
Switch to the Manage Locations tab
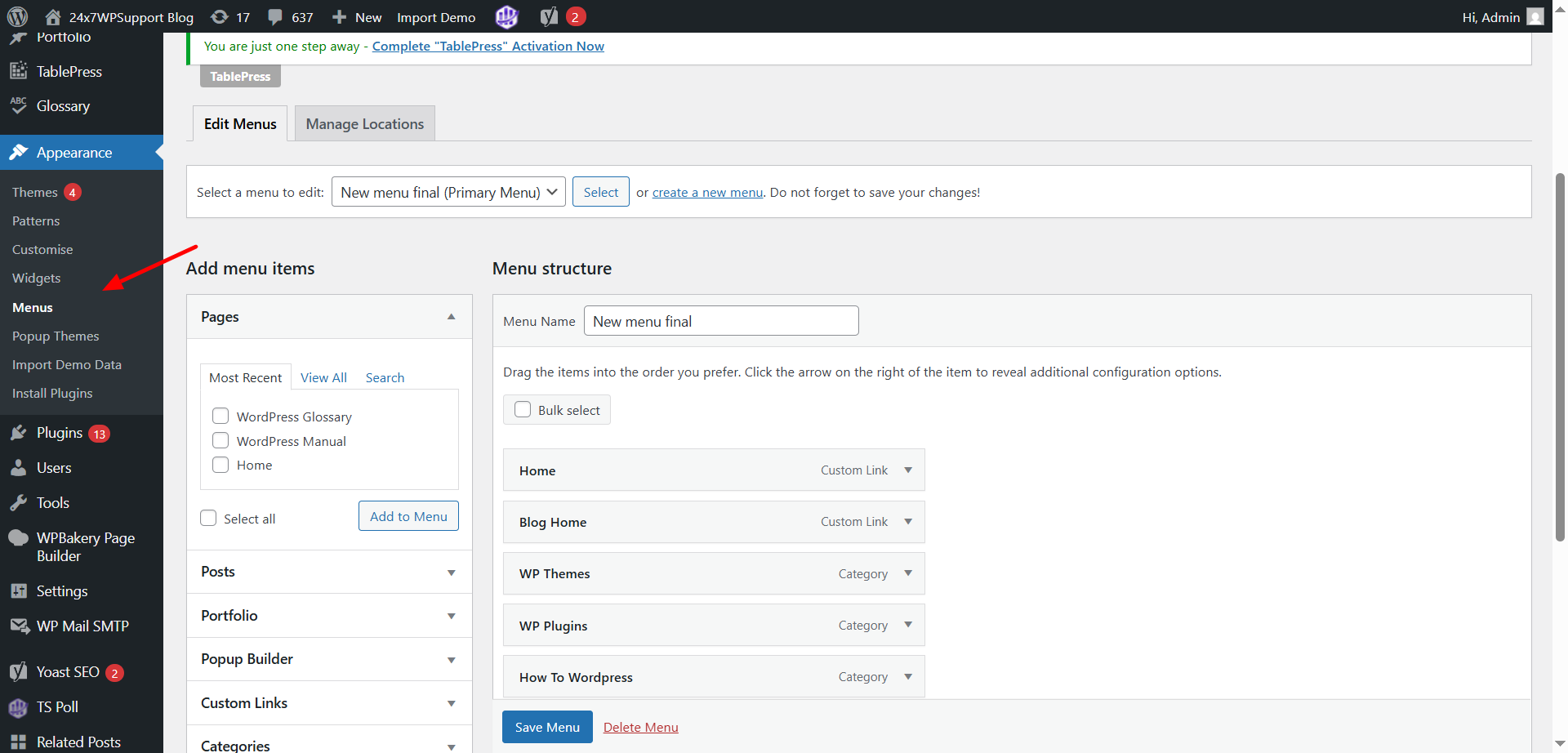click(x=364, y=124)
